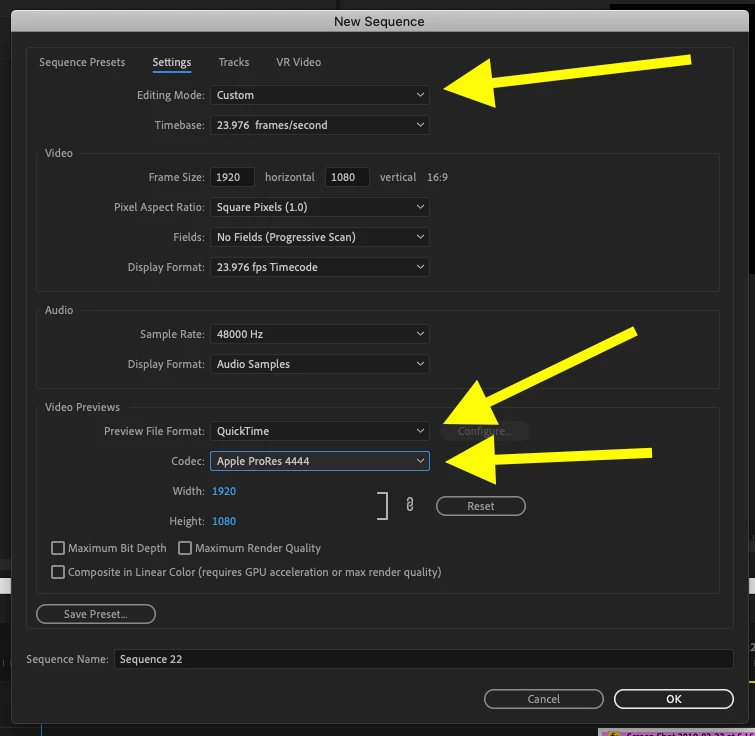Open the video Display Format timecode dropdown
Viewport: 755px width, 736px height.
pos(320,267)
